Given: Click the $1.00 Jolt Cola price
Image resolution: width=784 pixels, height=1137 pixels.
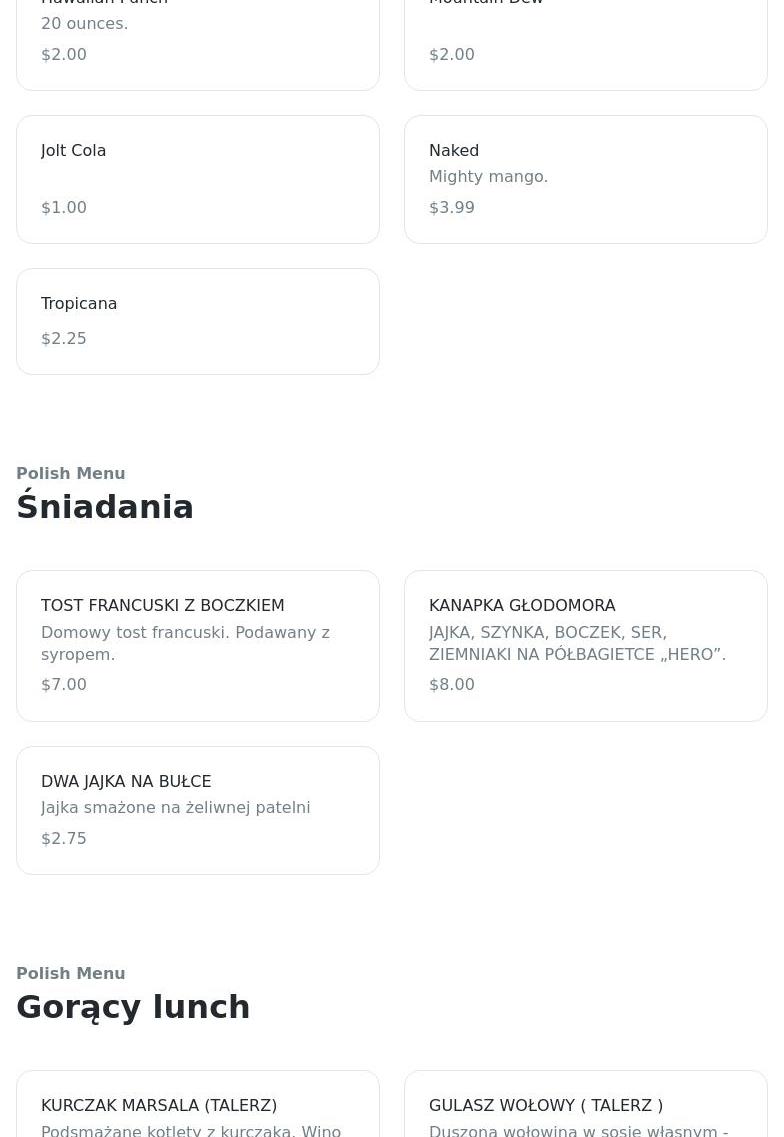Looking at the screenshot, I should 64,207.
